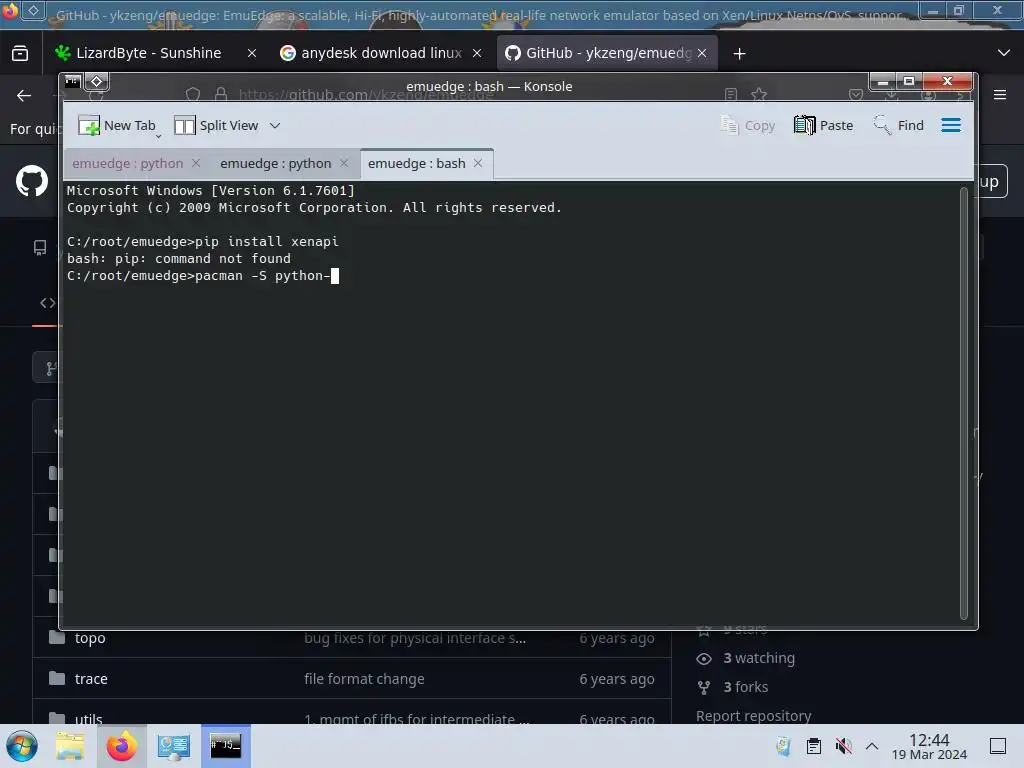Viewport: 1024px width, 768px height.
Task: Open clipboard tray icon
Action: [x=814, y=746]
